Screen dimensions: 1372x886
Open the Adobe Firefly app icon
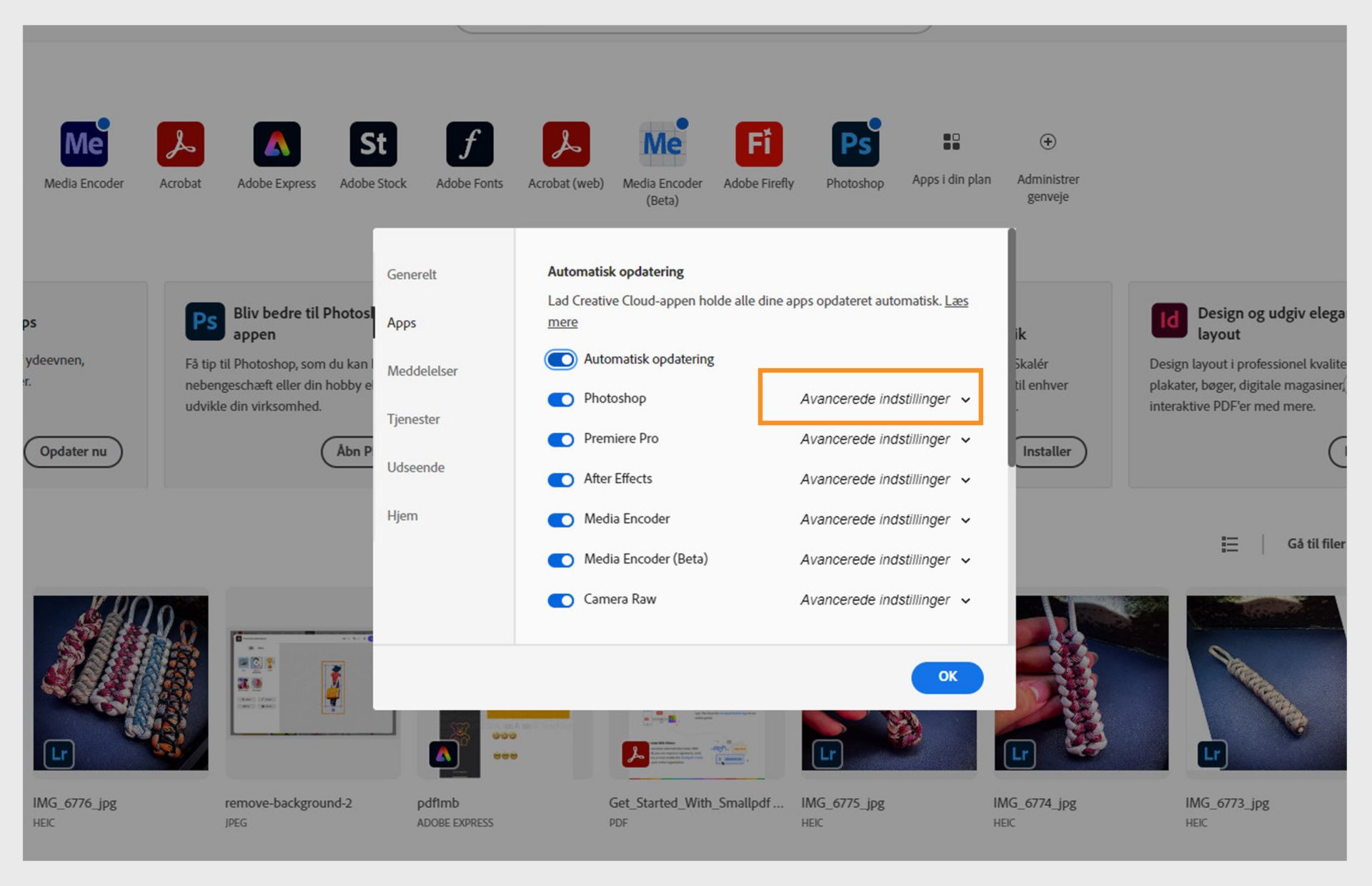click(x=759, y=144)
